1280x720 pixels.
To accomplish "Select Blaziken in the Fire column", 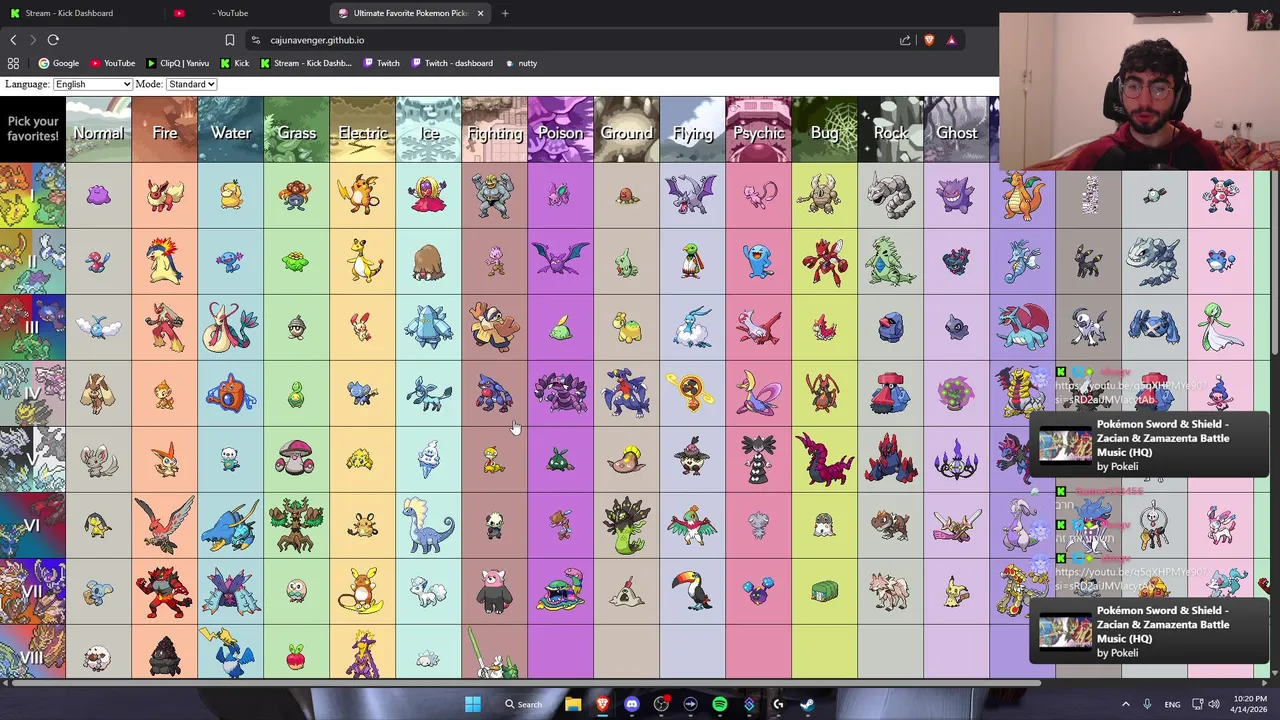I will pyautogui.click(x=165, y=328).
